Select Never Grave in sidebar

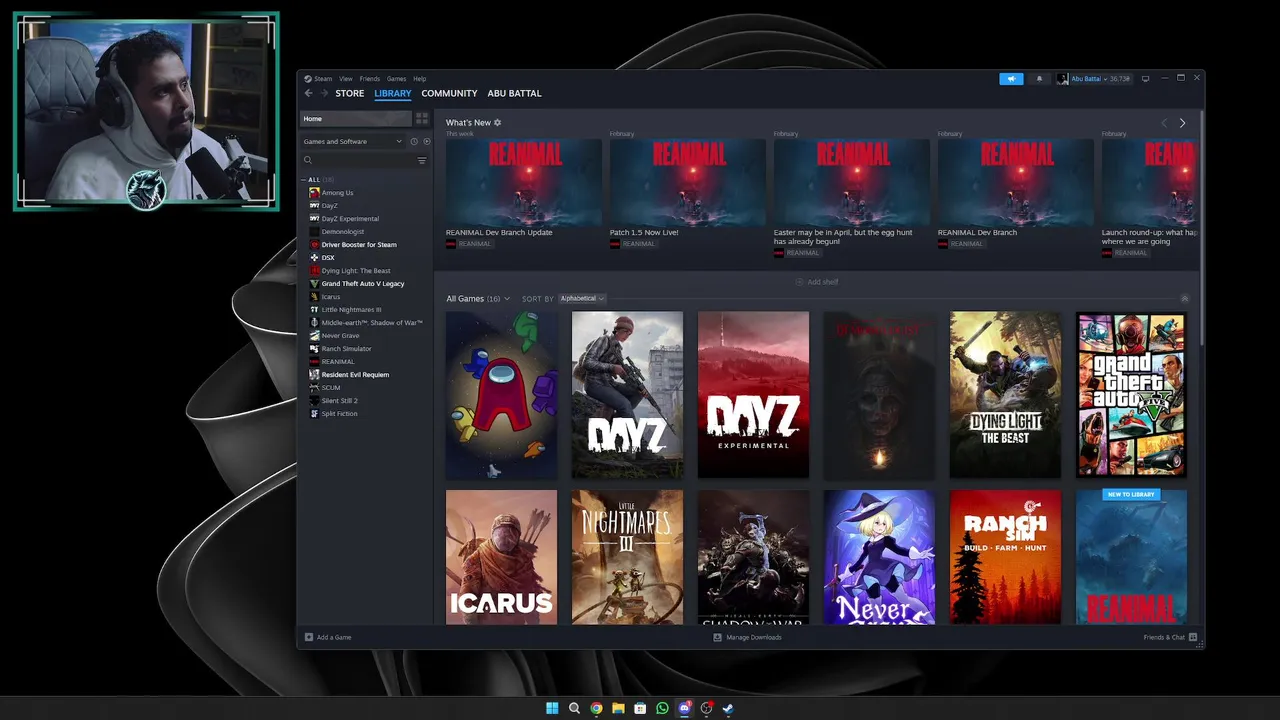coord(340,335)
